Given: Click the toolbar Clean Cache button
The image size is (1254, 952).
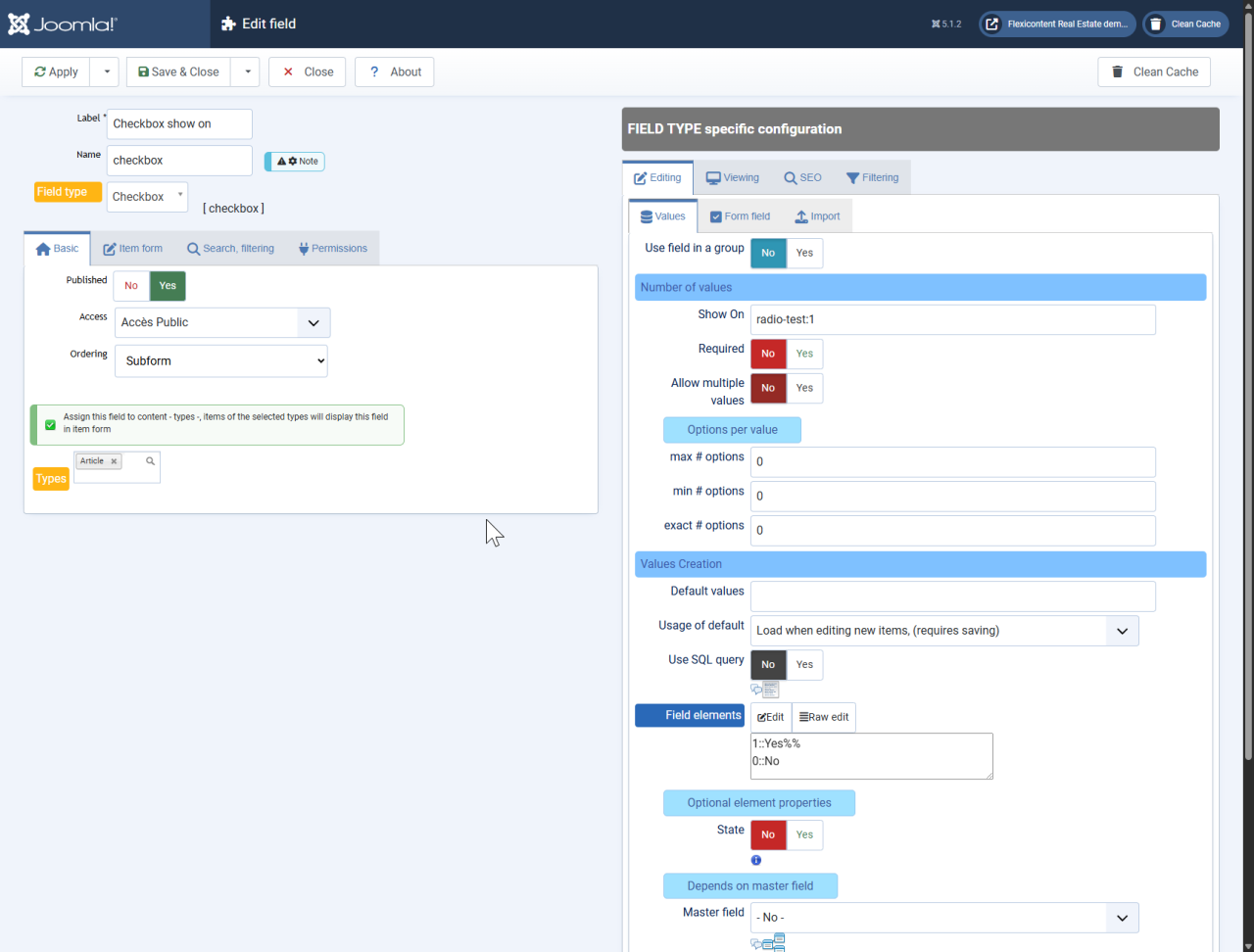Looking at the screenshot, I should point(1154,71).
